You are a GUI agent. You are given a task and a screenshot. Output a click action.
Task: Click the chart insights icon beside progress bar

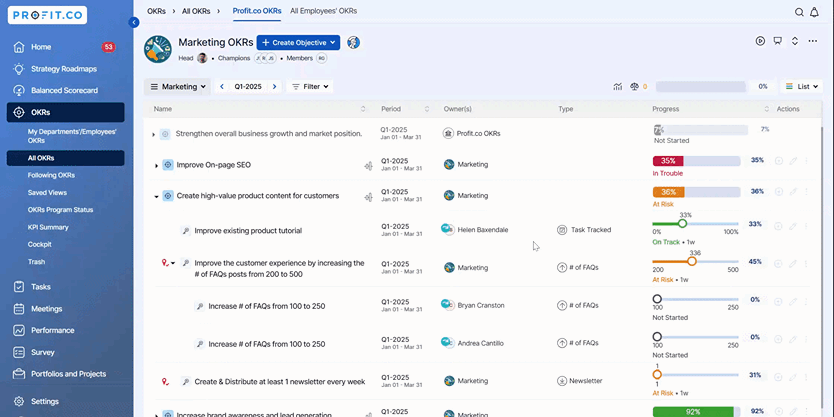tap(617, 87)
